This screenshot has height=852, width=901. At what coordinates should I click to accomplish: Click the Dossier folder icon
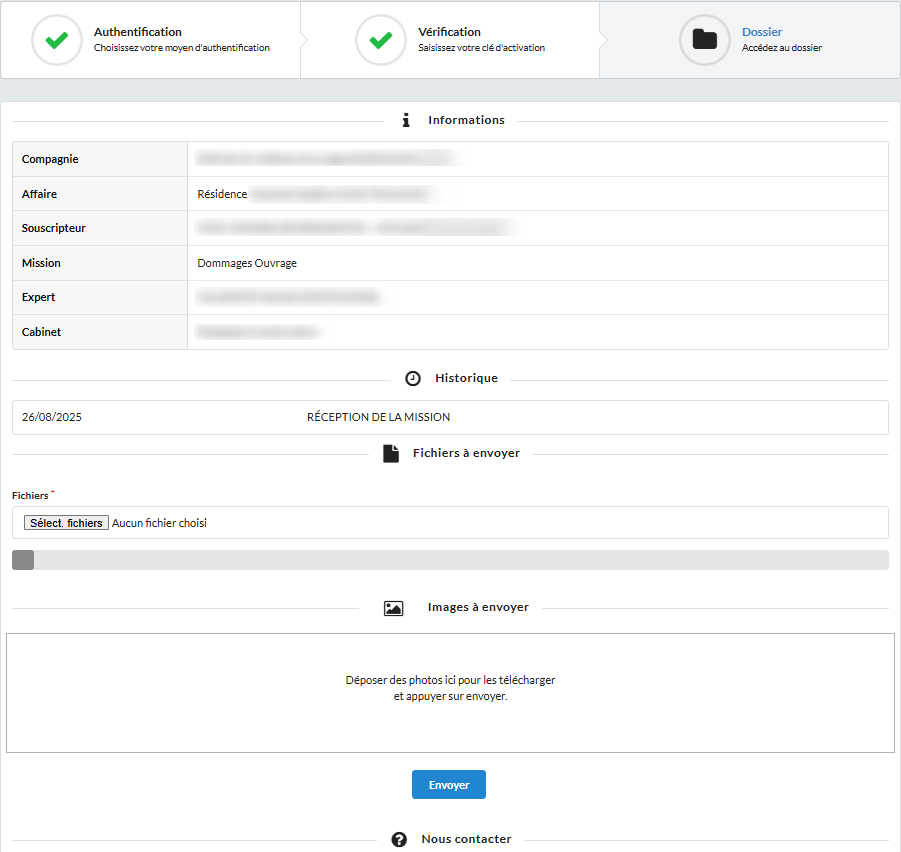[705, 40]
